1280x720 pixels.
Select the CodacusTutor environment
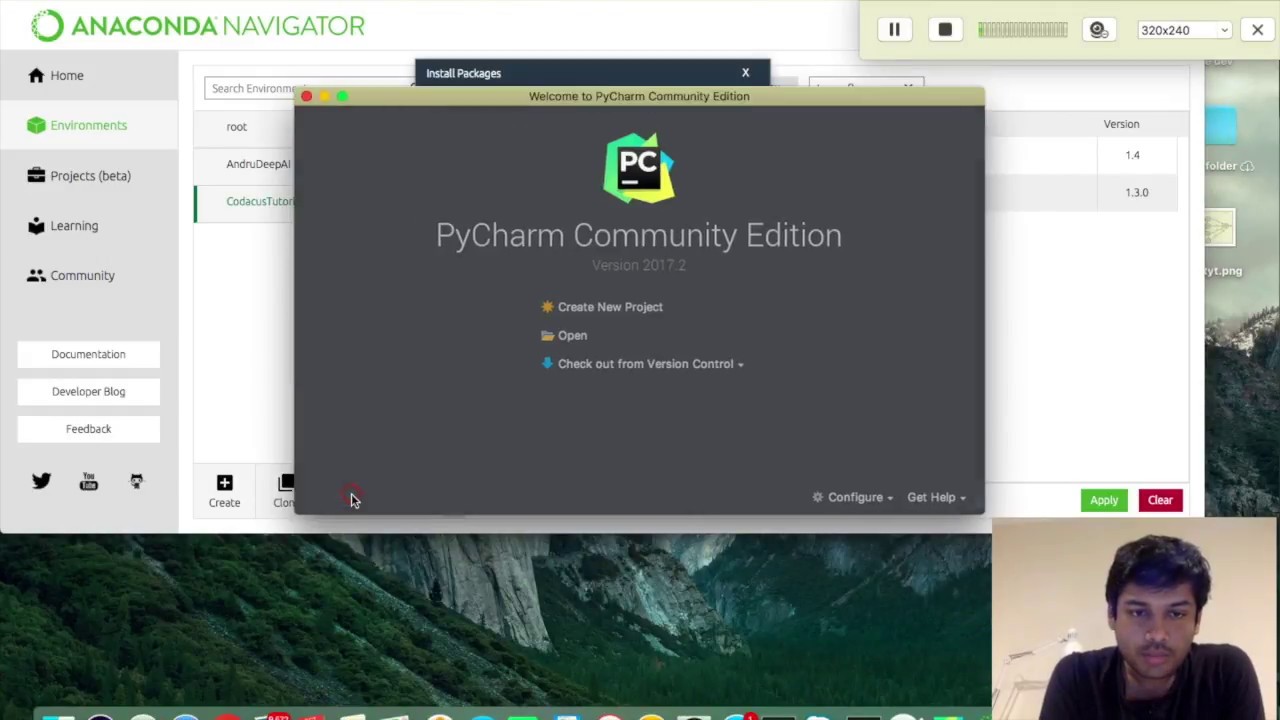(258, 201)
